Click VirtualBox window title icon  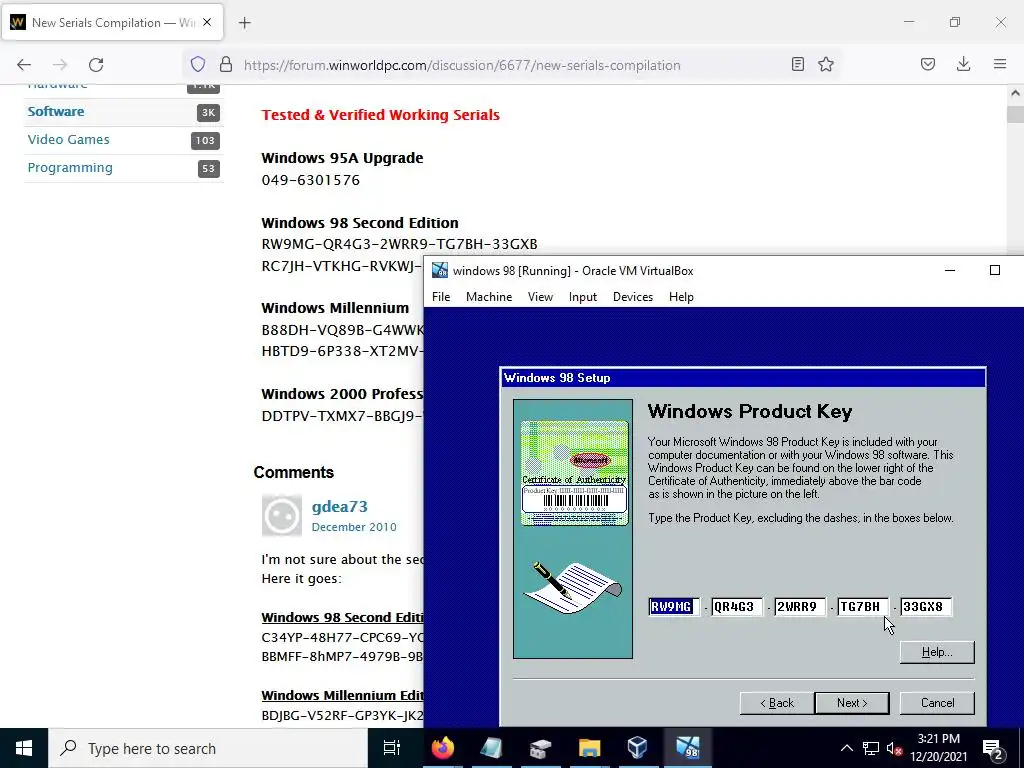(x=440, y=270)
